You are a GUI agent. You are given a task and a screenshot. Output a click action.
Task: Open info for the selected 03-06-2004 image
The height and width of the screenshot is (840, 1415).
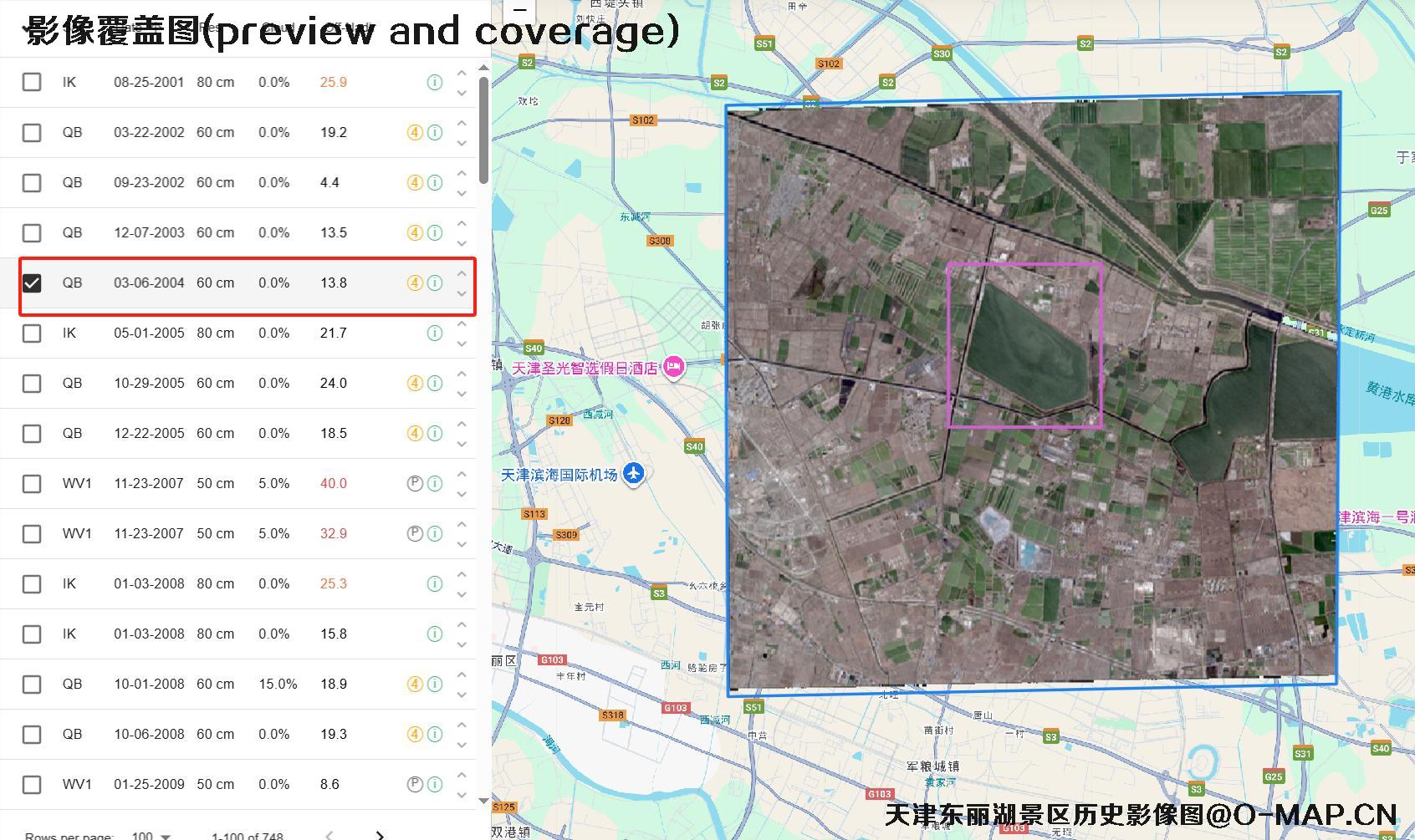pyautogui.click(x=434, y=283)
